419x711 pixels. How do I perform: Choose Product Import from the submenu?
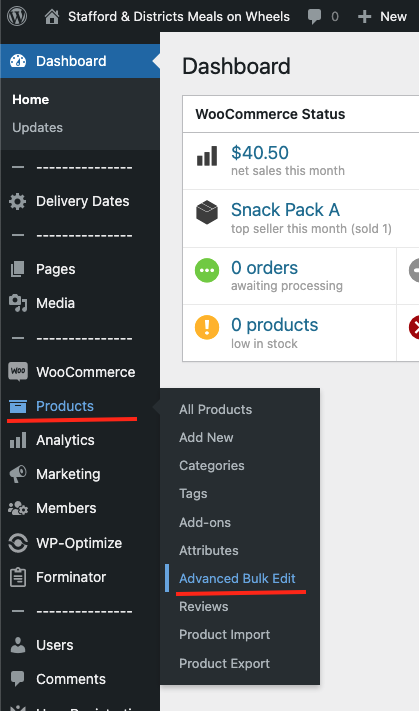224,635
